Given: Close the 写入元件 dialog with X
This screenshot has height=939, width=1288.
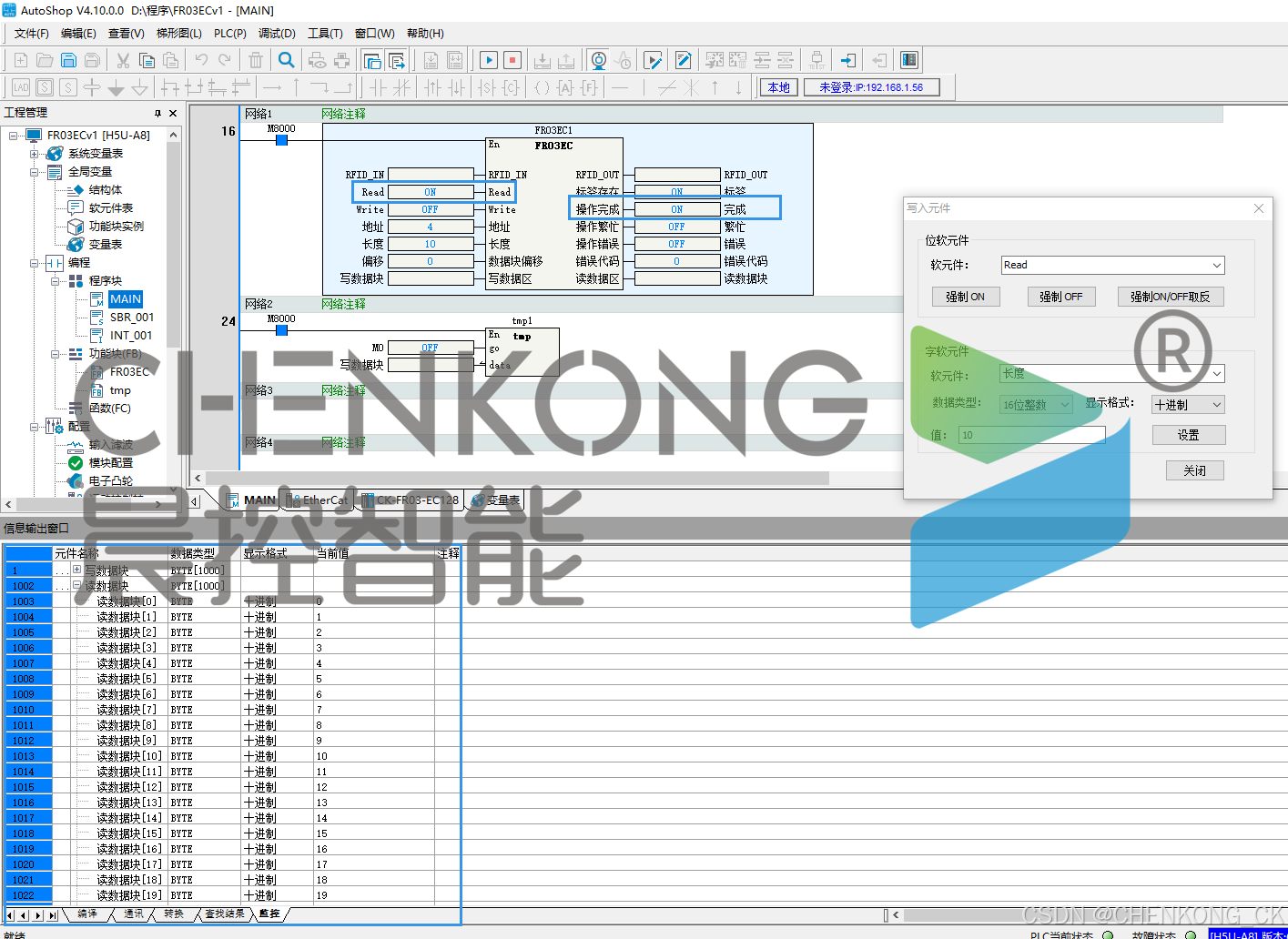Looking at the screenshot, I should coord(1259,208).
